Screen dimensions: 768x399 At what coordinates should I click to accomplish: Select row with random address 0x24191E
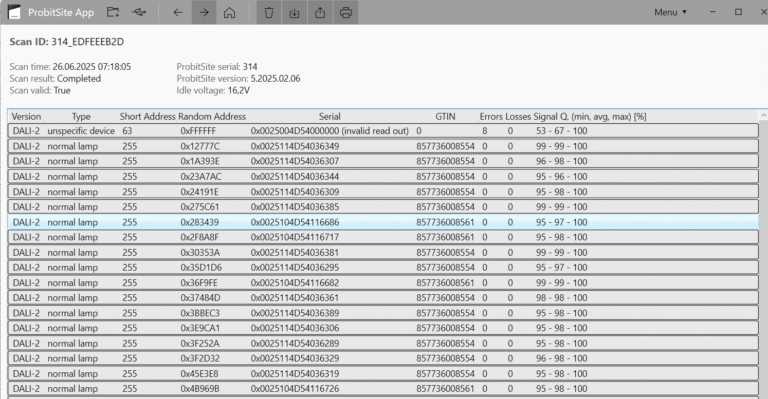point(383,192)
